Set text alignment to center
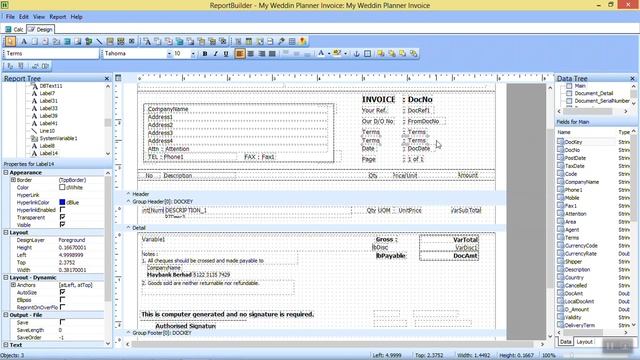640x360 pixels. click(251, 53)
